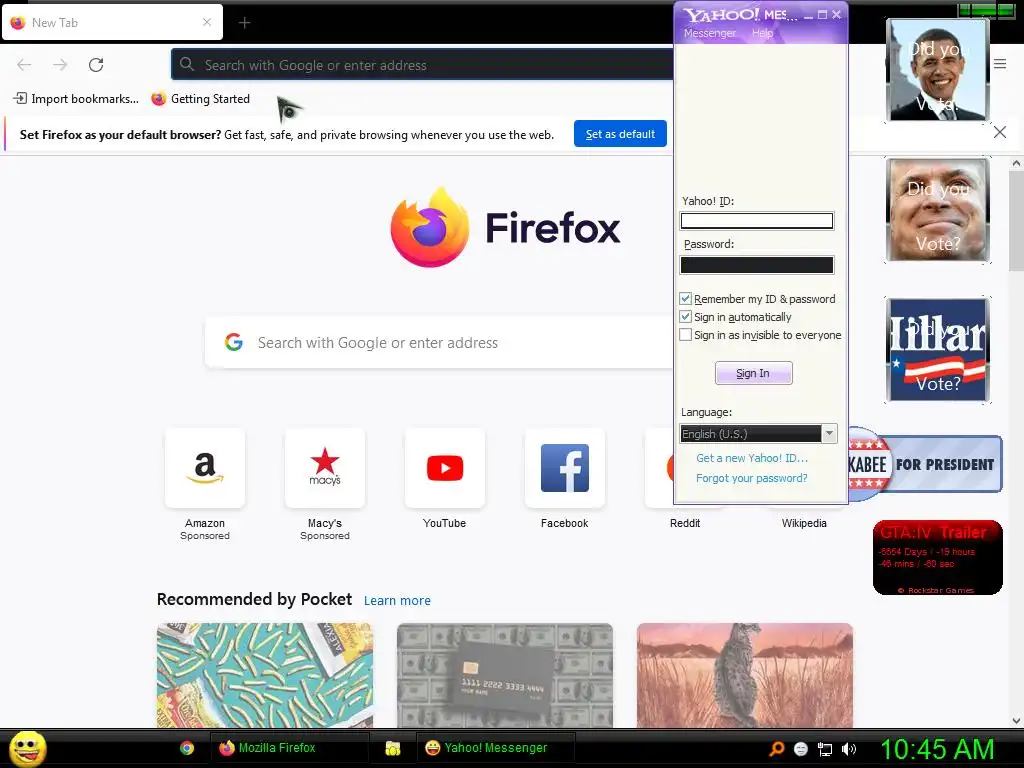
Task: Open the Amazon shortcut tile
Action: pos(205,468)
